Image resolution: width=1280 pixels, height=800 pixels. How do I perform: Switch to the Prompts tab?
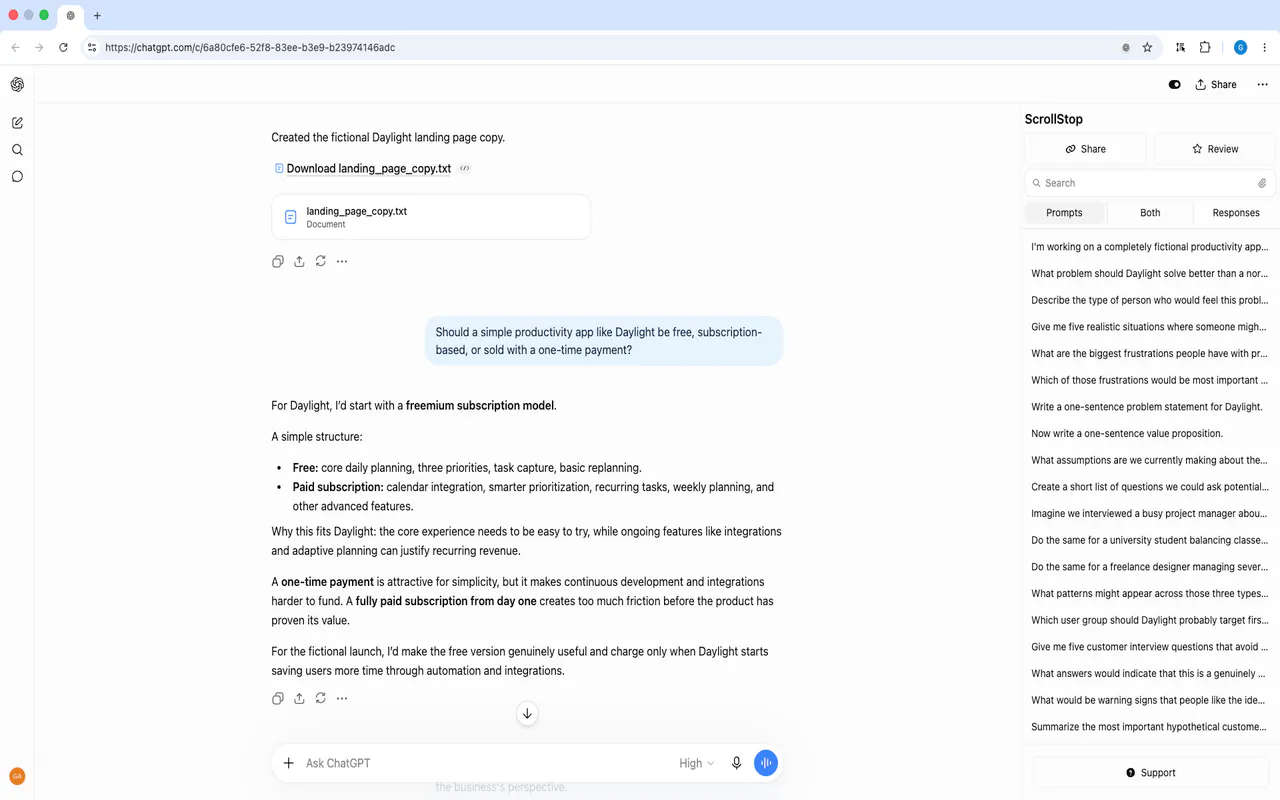[1064, 212]
